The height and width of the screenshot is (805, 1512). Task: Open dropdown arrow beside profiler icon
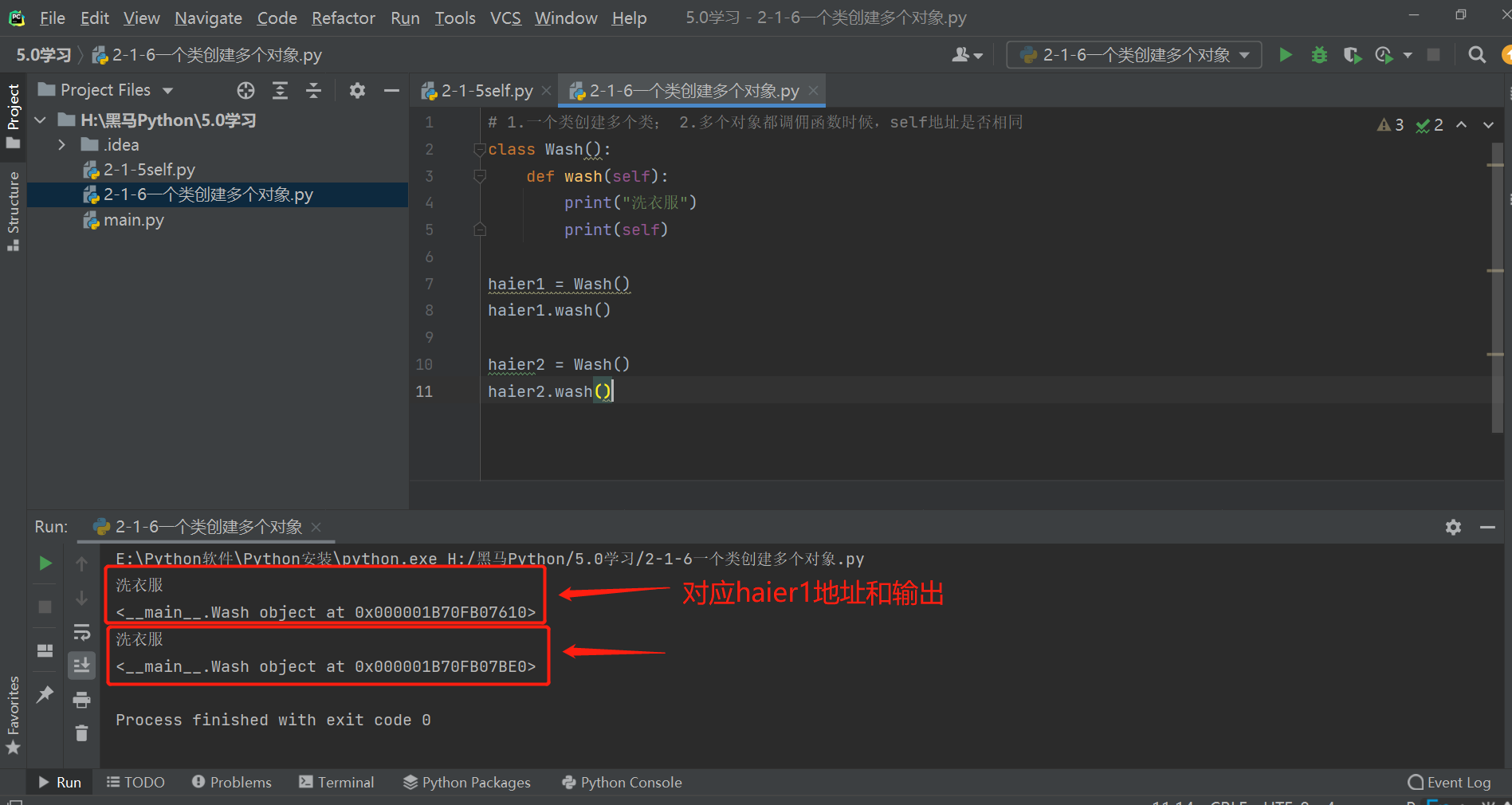pos(1408,55)
